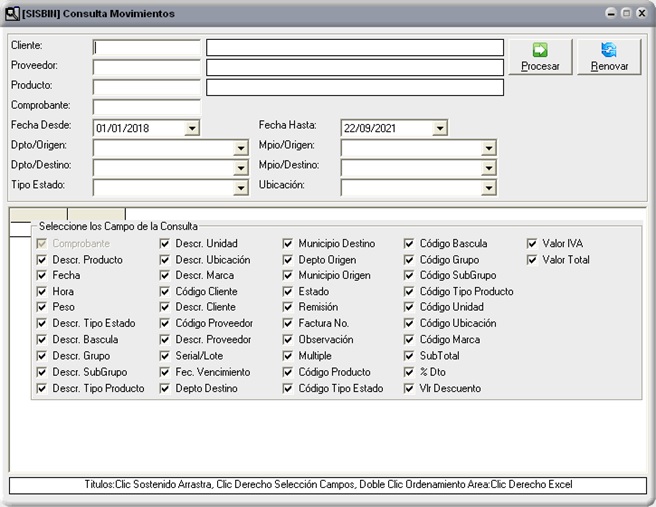The height and width of the screenshot is (507, 656).
Task: Click the application icon in the title bar
Action: [12, 13]
